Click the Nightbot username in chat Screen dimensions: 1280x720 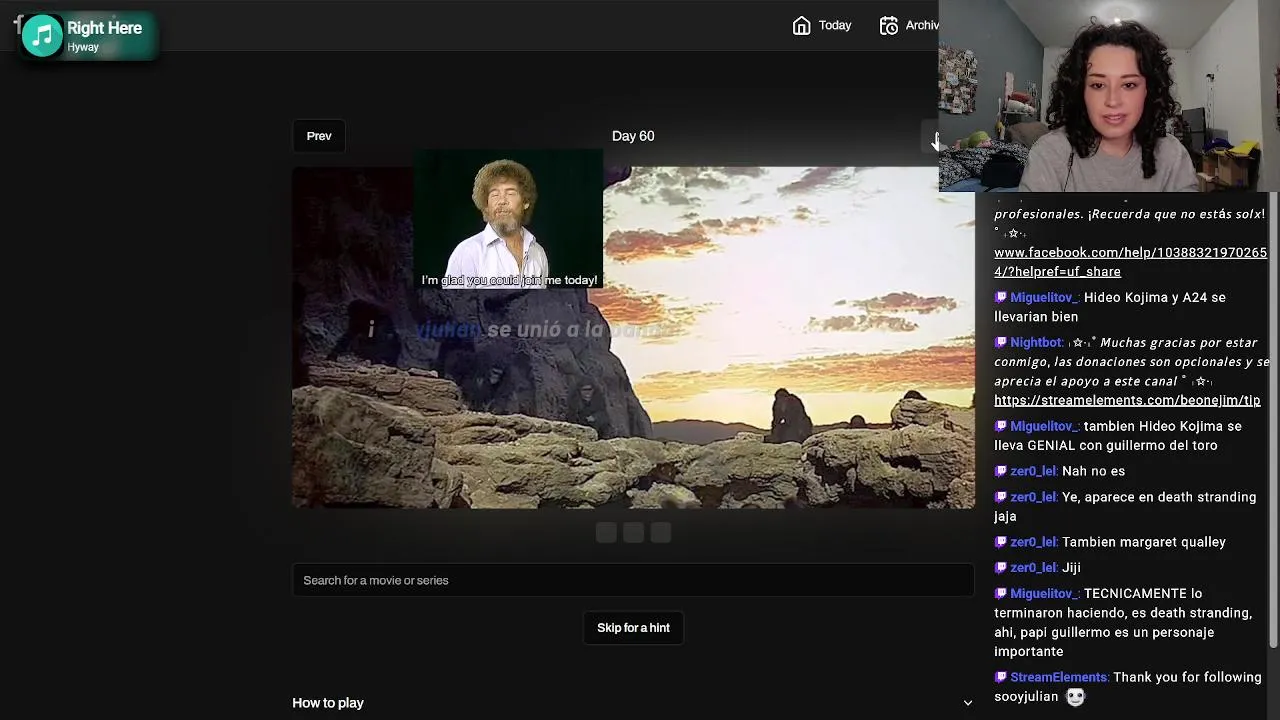1036,342
